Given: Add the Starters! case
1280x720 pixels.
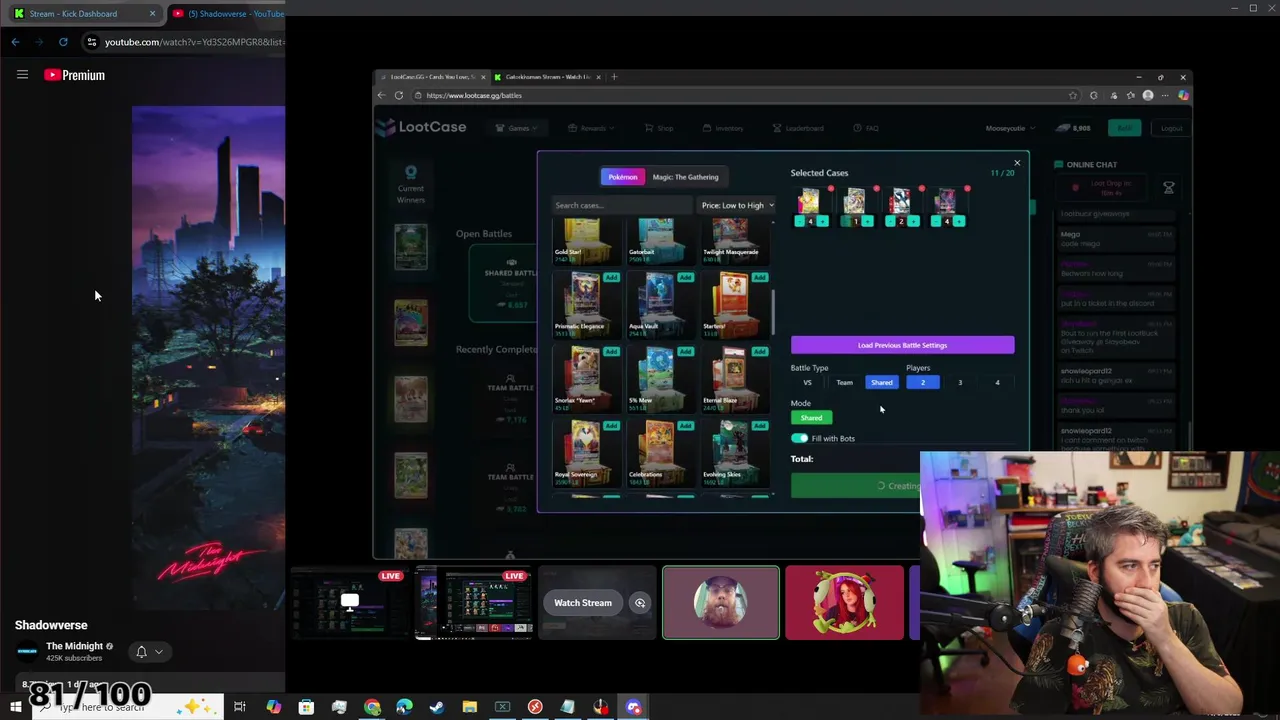Looking at the screenshot, I should click(x=760, y=277).
